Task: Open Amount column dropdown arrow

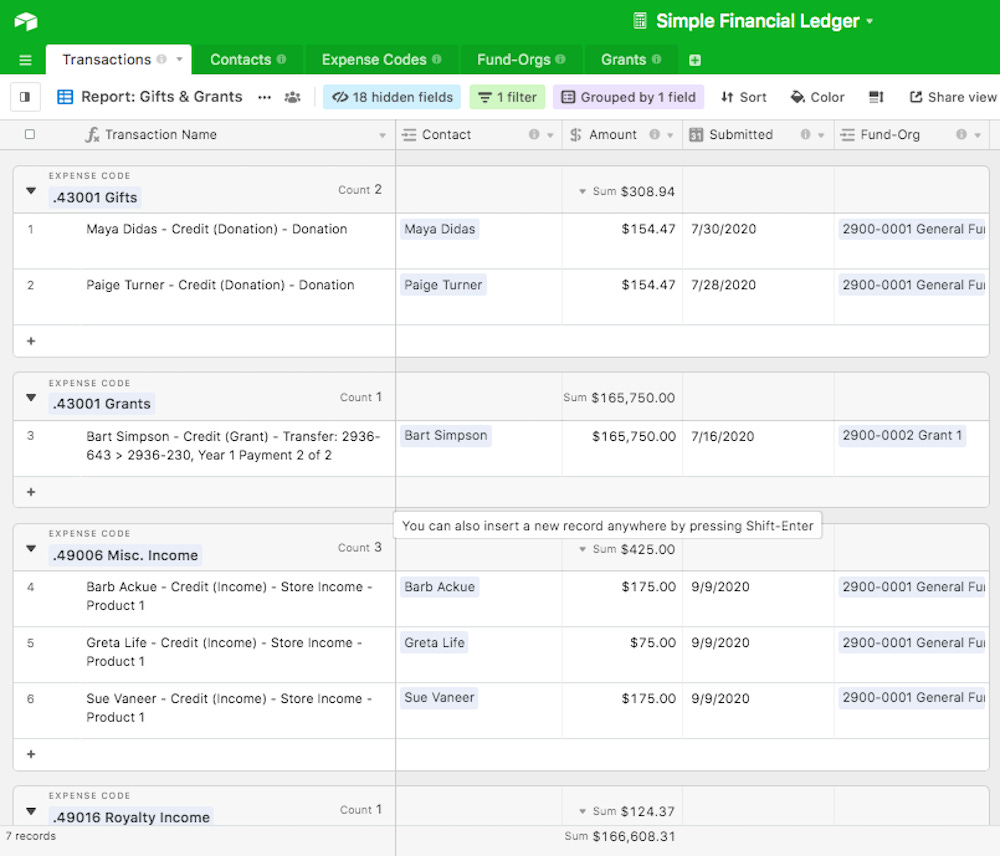Action: coord(670,135)
